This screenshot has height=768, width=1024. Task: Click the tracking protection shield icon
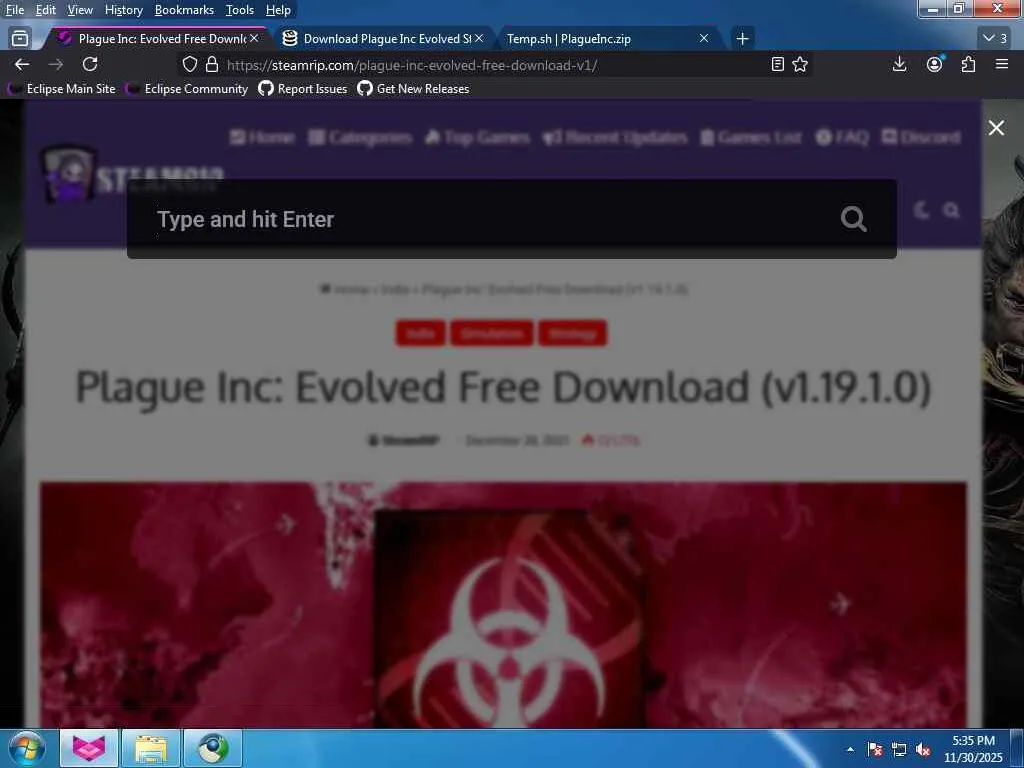tap(189, 64)
